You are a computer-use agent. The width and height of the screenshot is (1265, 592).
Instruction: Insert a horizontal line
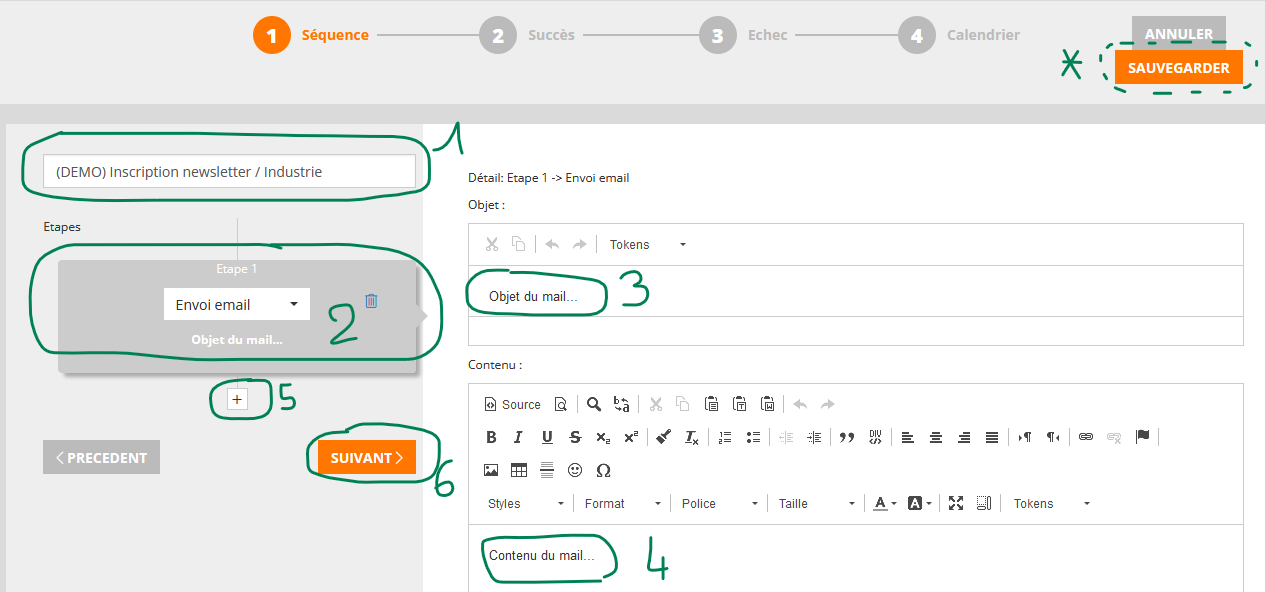coord(547,470)
